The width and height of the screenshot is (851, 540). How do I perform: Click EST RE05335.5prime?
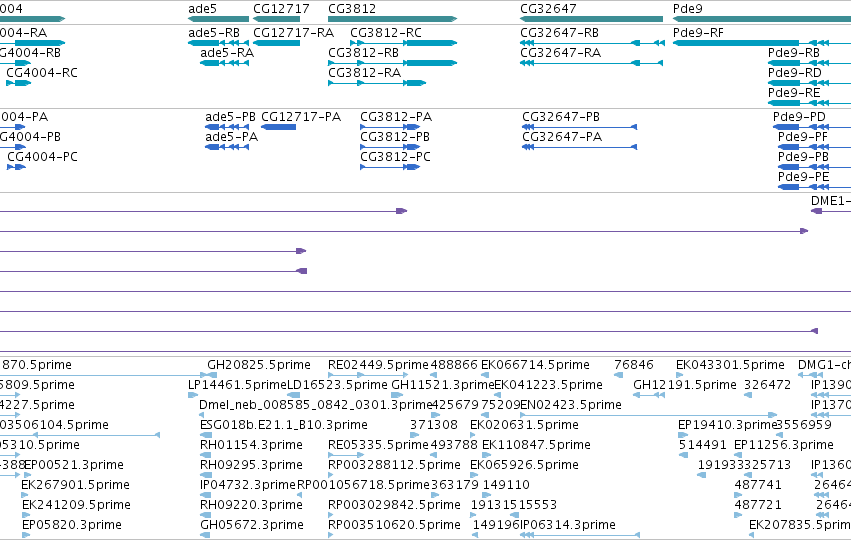click(x=346, y=455)
